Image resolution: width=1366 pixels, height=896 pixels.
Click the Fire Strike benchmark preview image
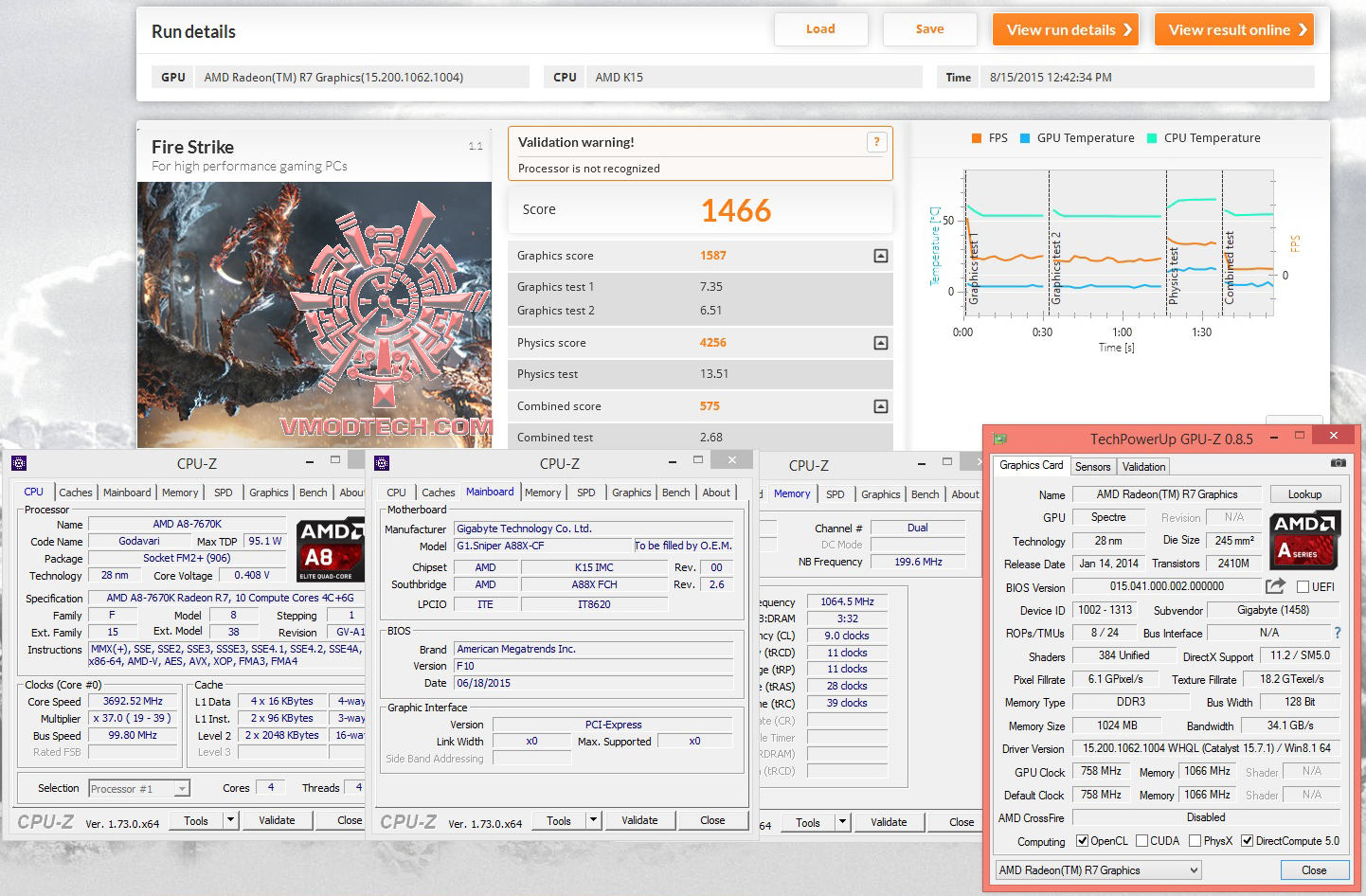pyautogui.click(x=315, y=314)
